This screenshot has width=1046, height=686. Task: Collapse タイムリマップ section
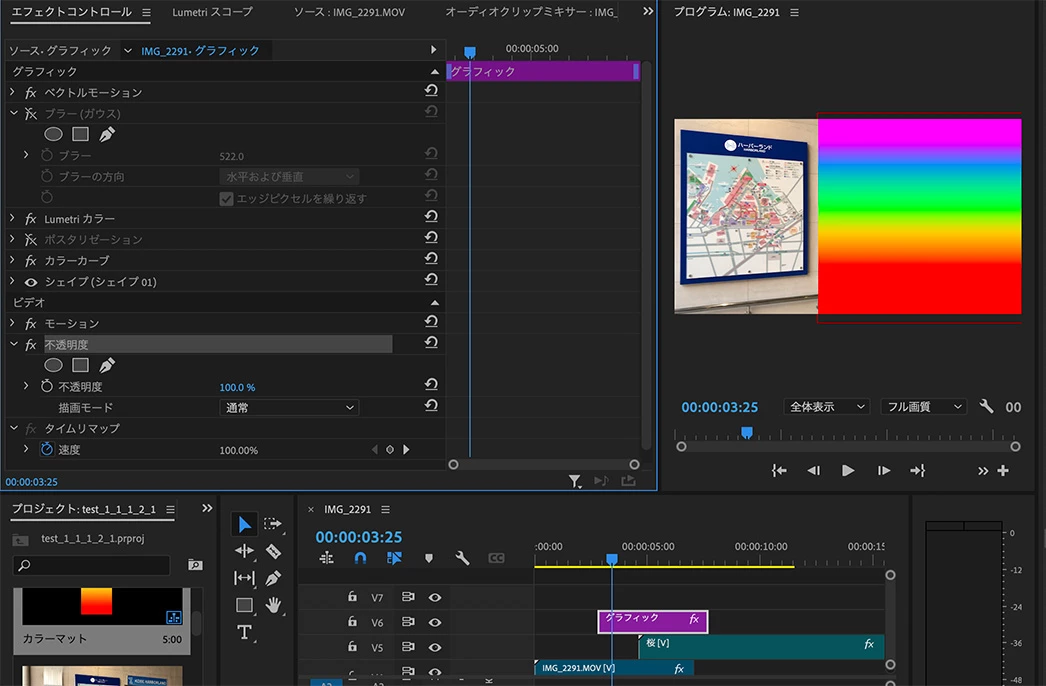(x=13, y=428)
